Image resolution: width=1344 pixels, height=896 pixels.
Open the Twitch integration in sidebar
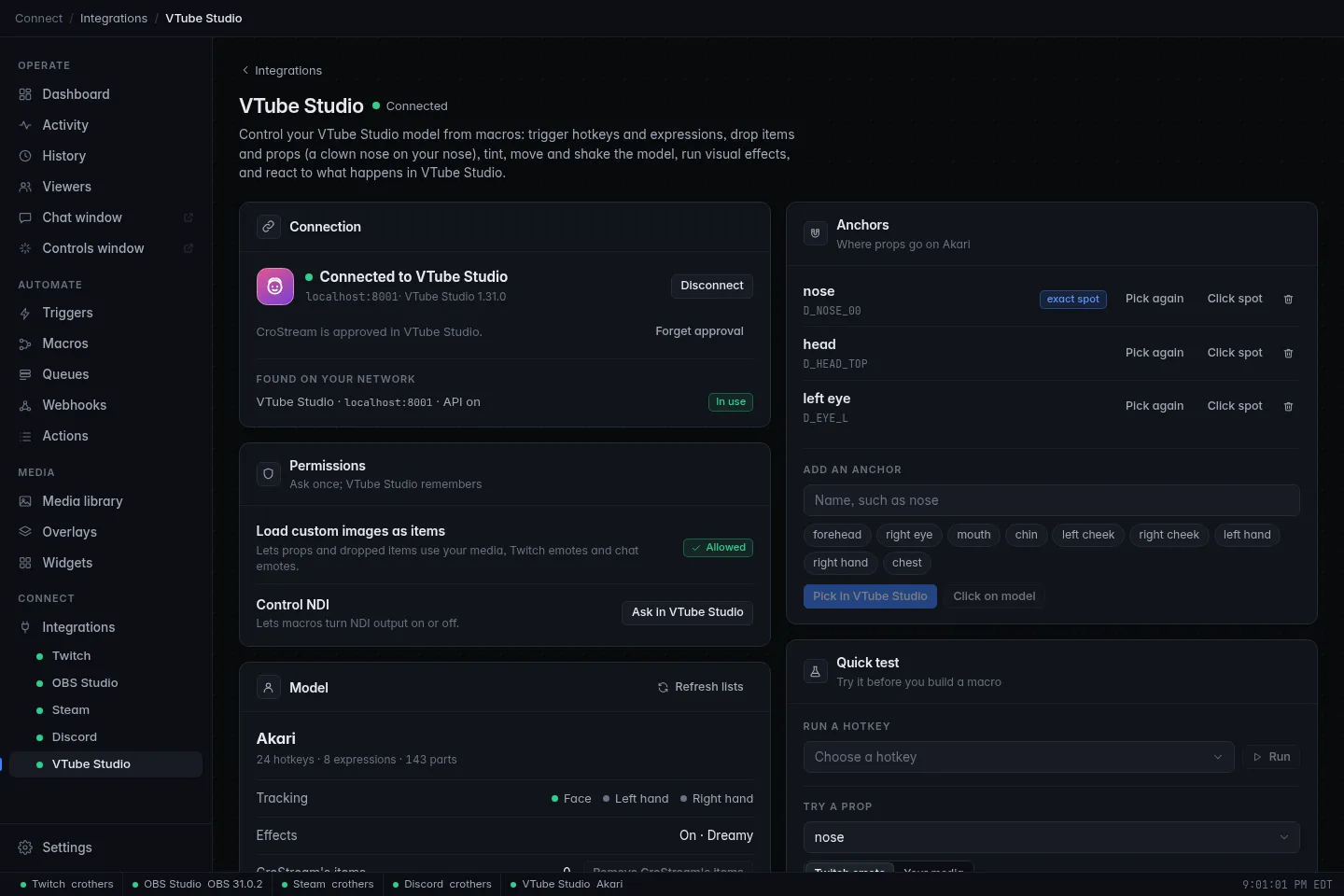click(x=105, y=656)
